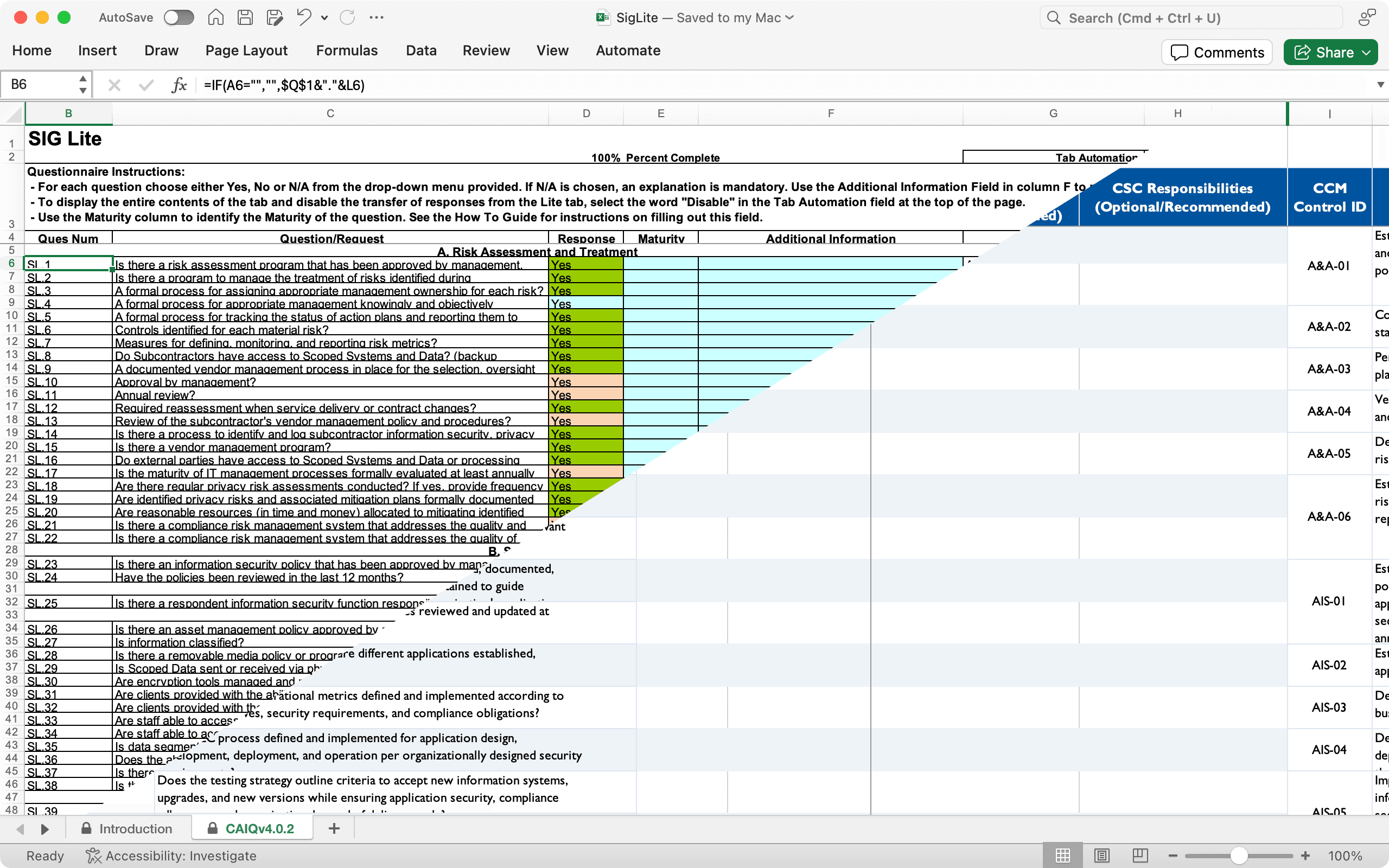Click the Save floppy disk icon

[x=245, y=17]
